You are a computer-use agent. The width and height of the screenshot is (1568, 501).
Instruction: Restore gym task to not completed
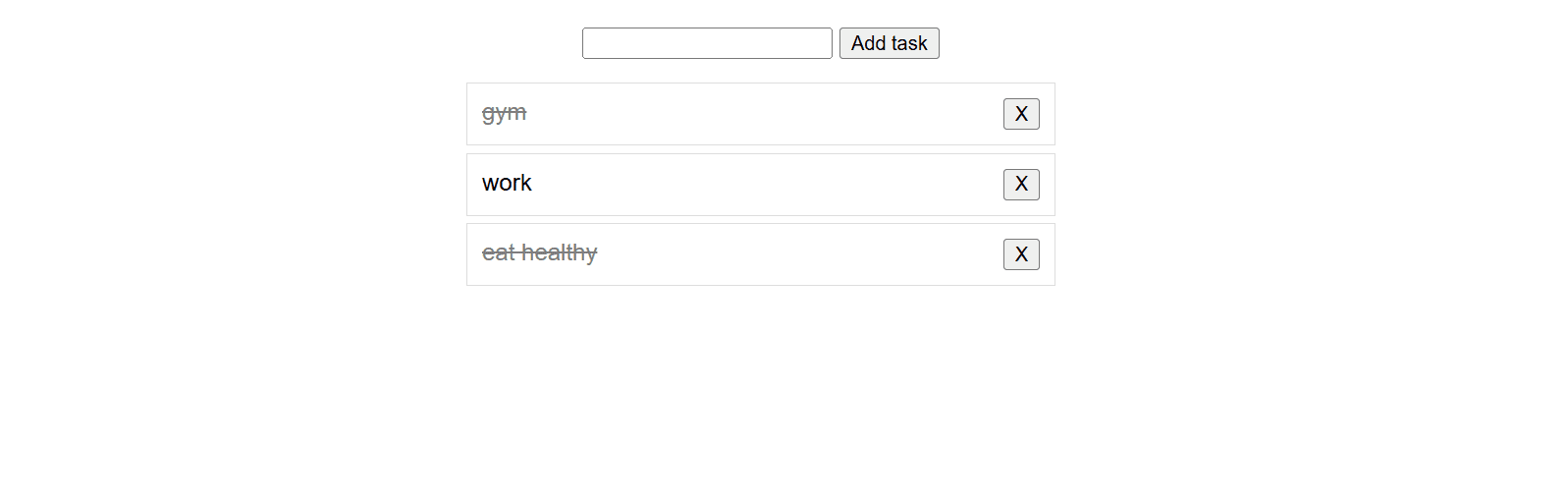pos(505,113)
